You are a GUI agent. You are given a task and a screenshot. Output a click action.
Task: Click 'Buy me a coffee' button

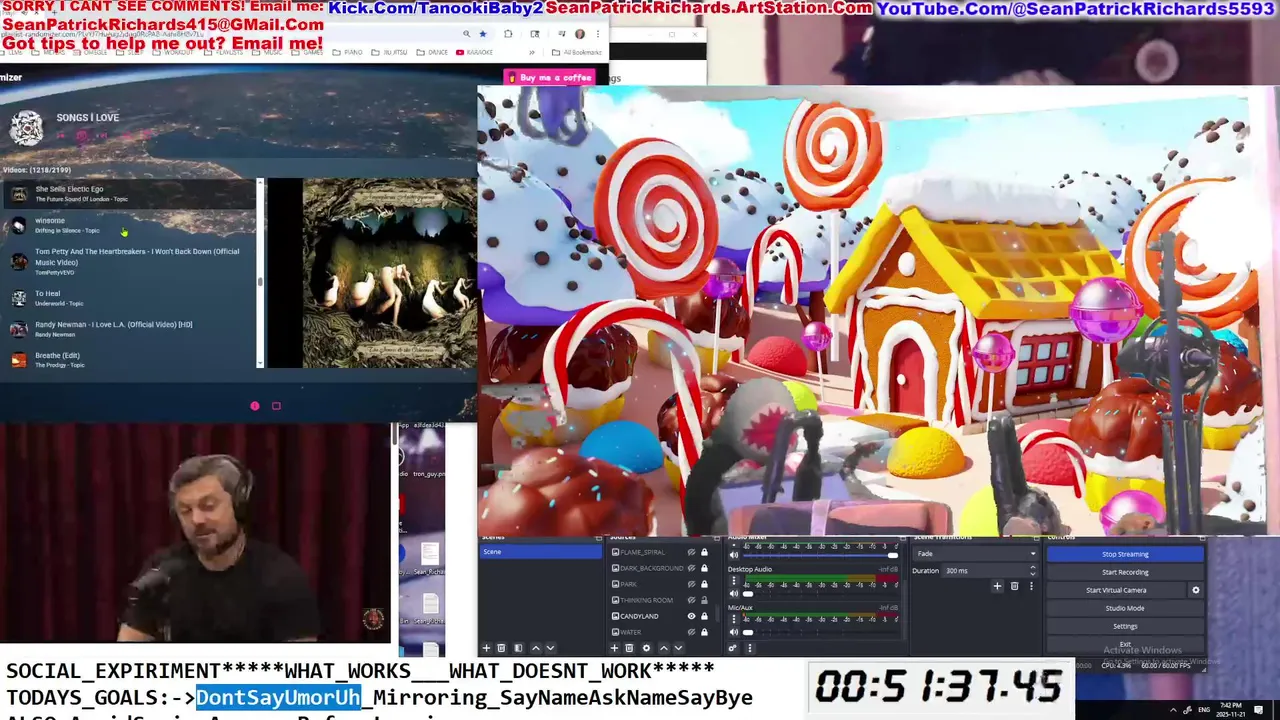coord(550,77)
